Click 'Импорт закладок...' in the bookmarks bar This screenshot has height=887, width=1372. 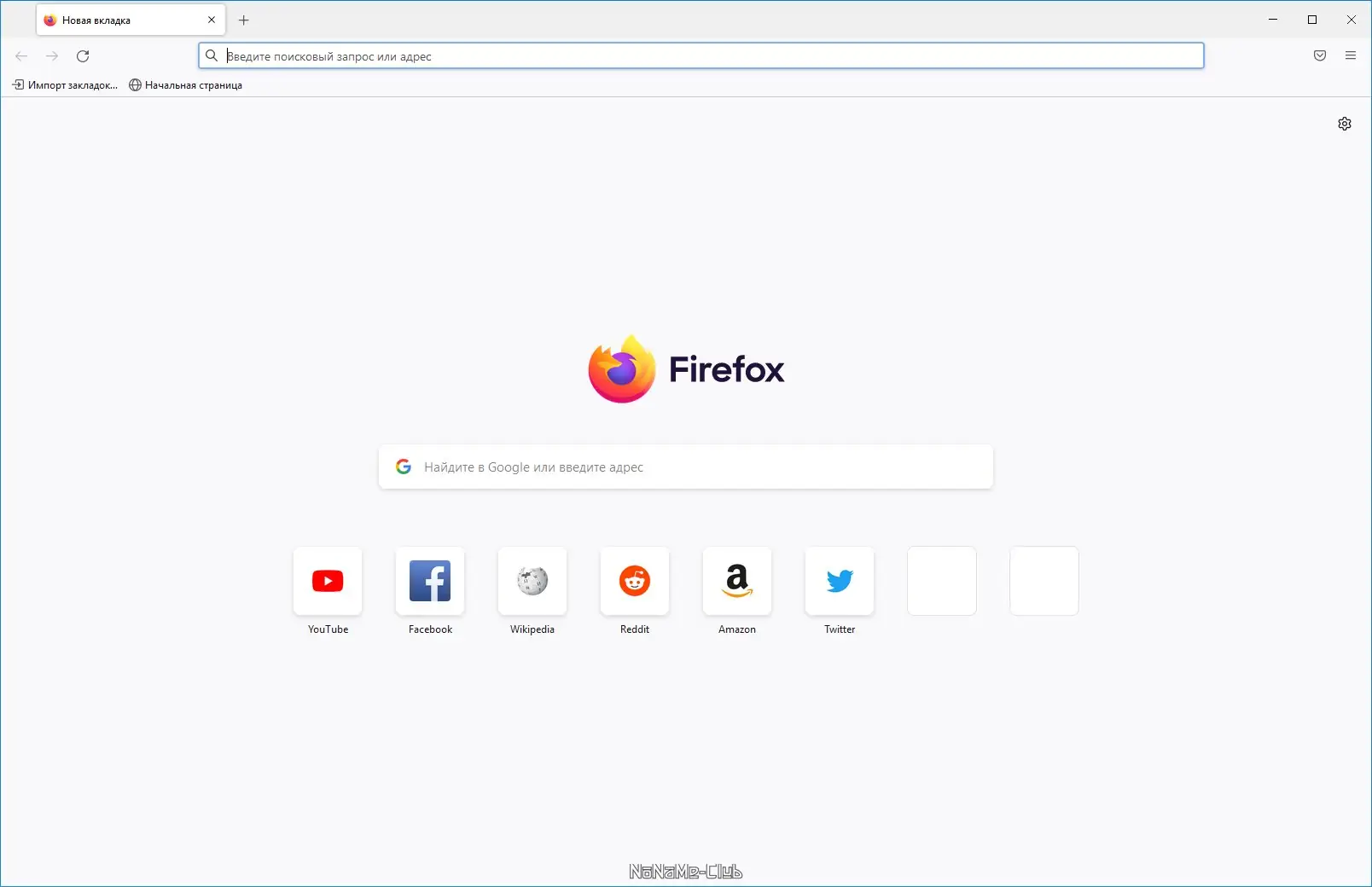pos(66,84)
